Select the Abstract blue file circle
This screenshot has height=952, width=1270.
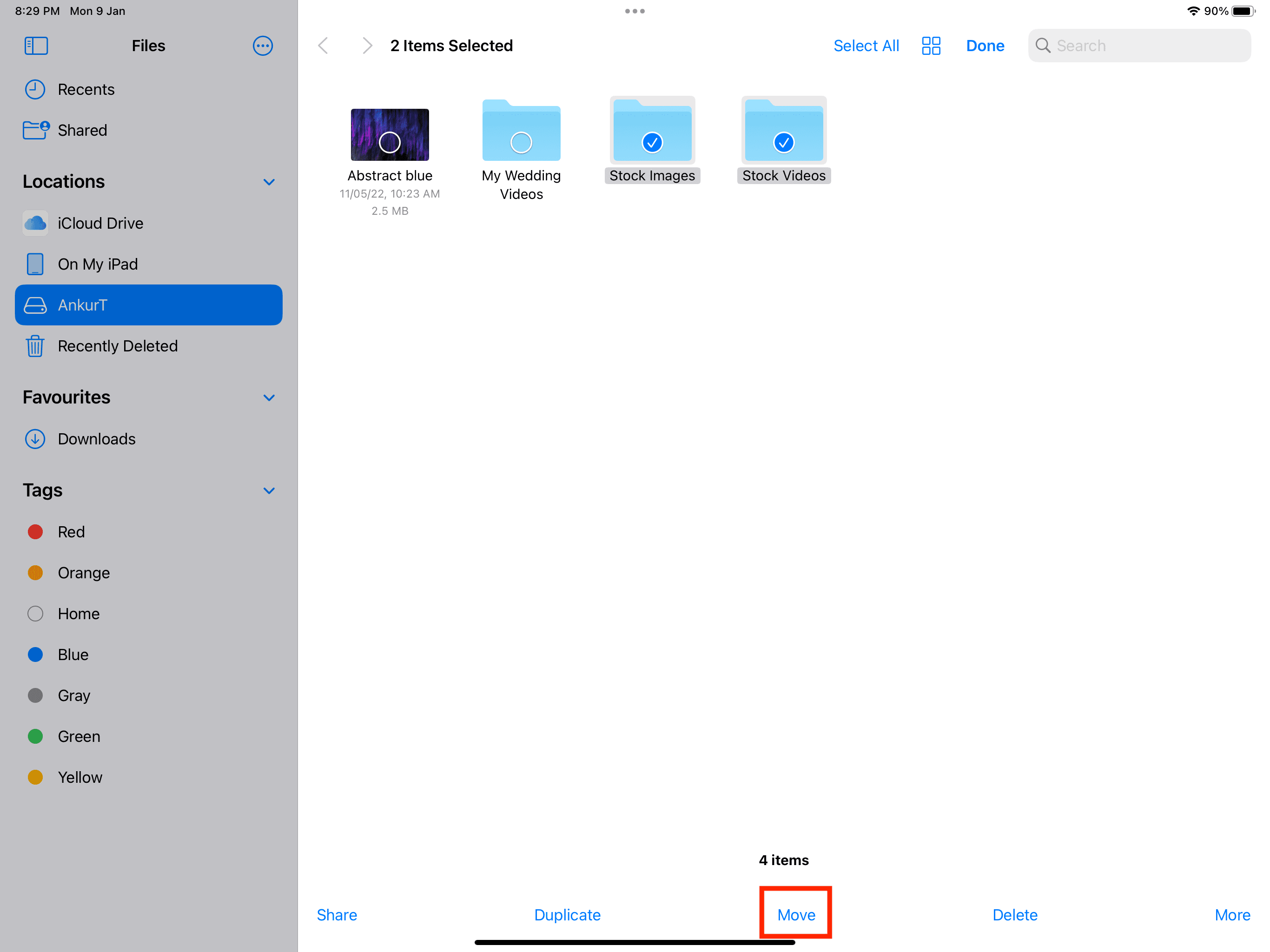[390, 142]
